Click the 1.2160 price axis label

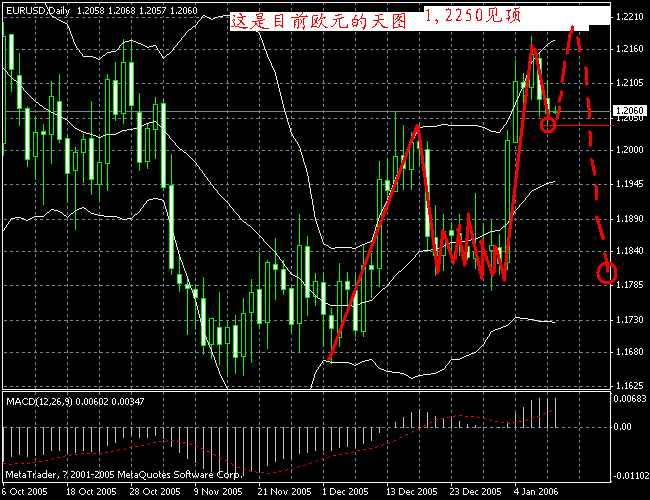(x=628, y=49)
